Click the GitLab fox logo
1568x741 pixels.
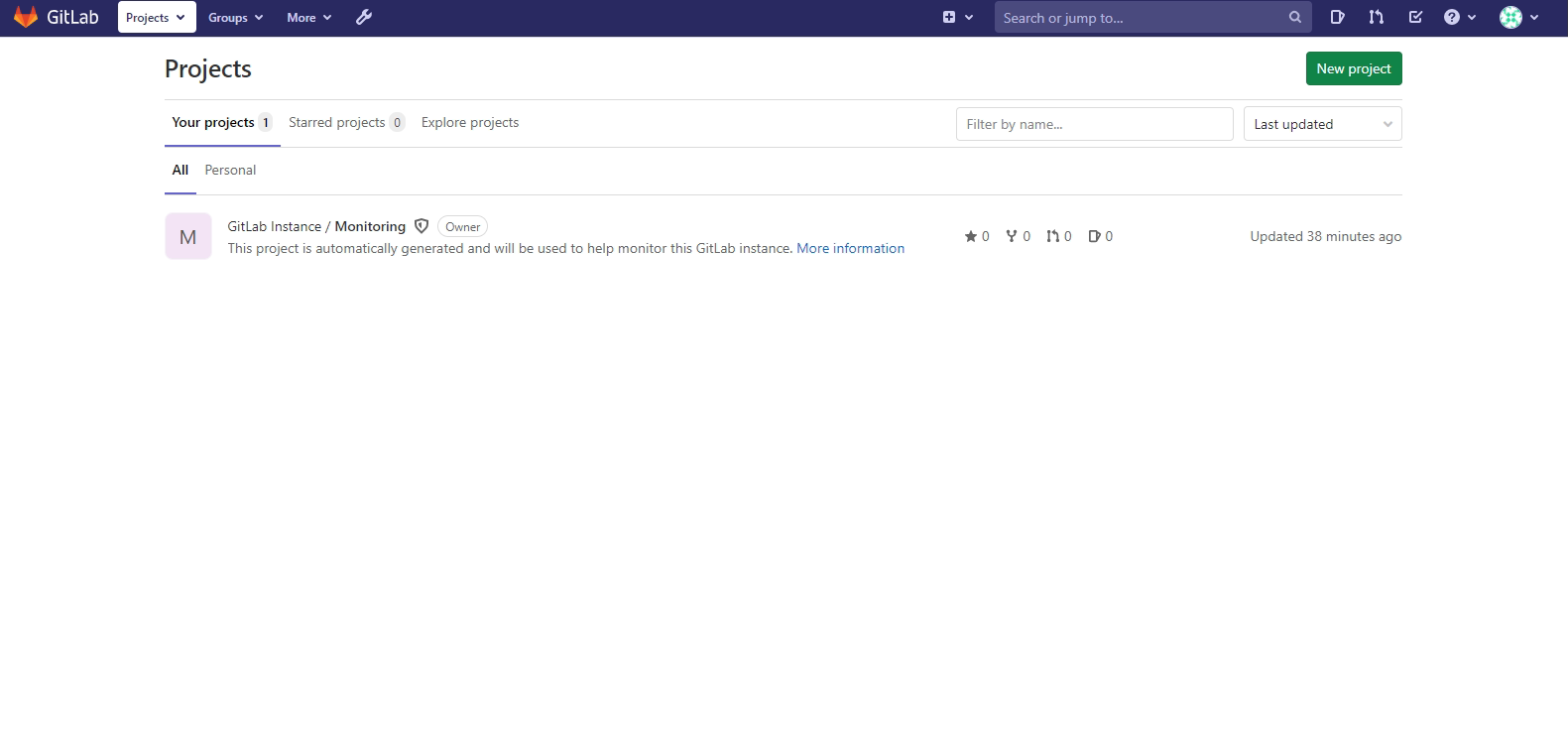(26, 17)
